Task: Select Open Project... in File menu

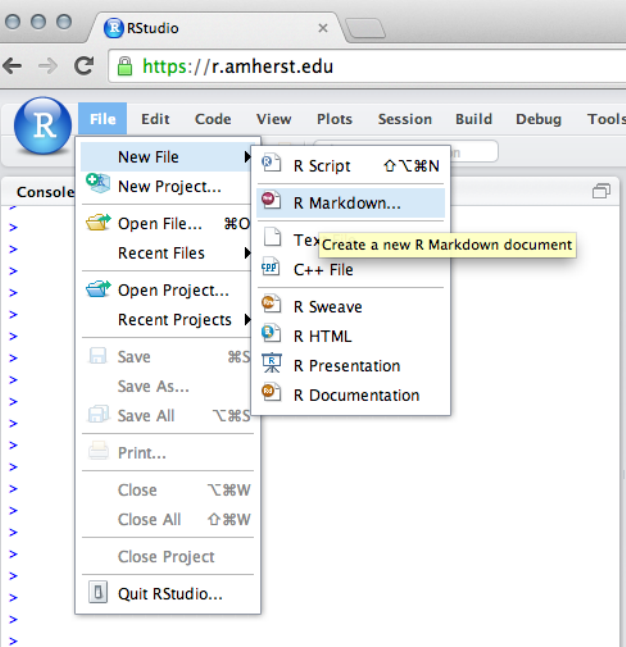Action: coord(167,290)
